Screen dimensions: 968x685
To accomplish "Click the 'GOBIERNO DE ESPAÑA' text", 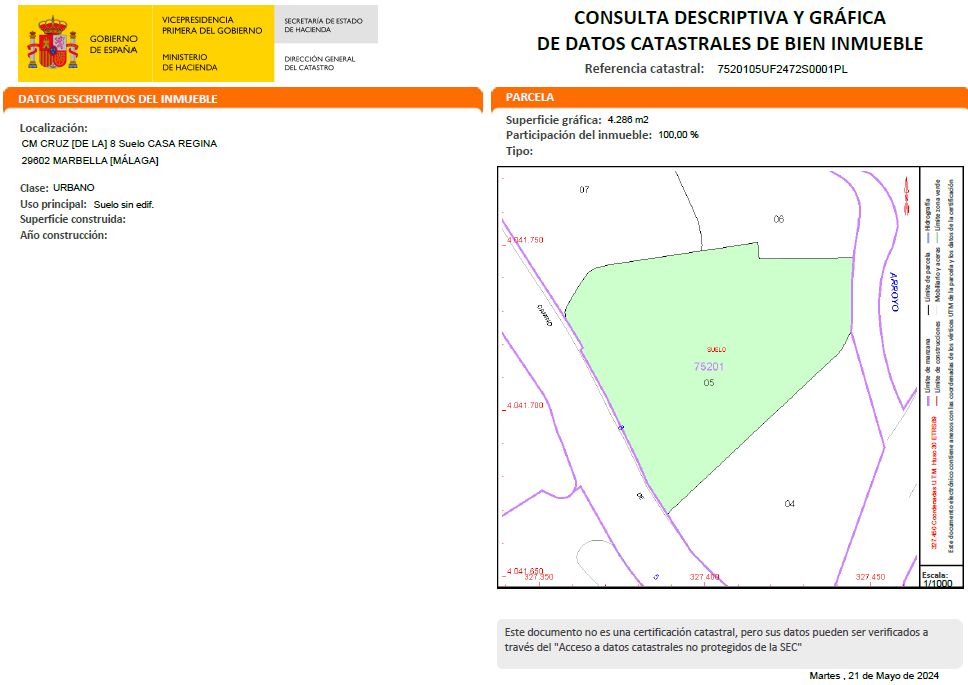I will click(114, 44).
